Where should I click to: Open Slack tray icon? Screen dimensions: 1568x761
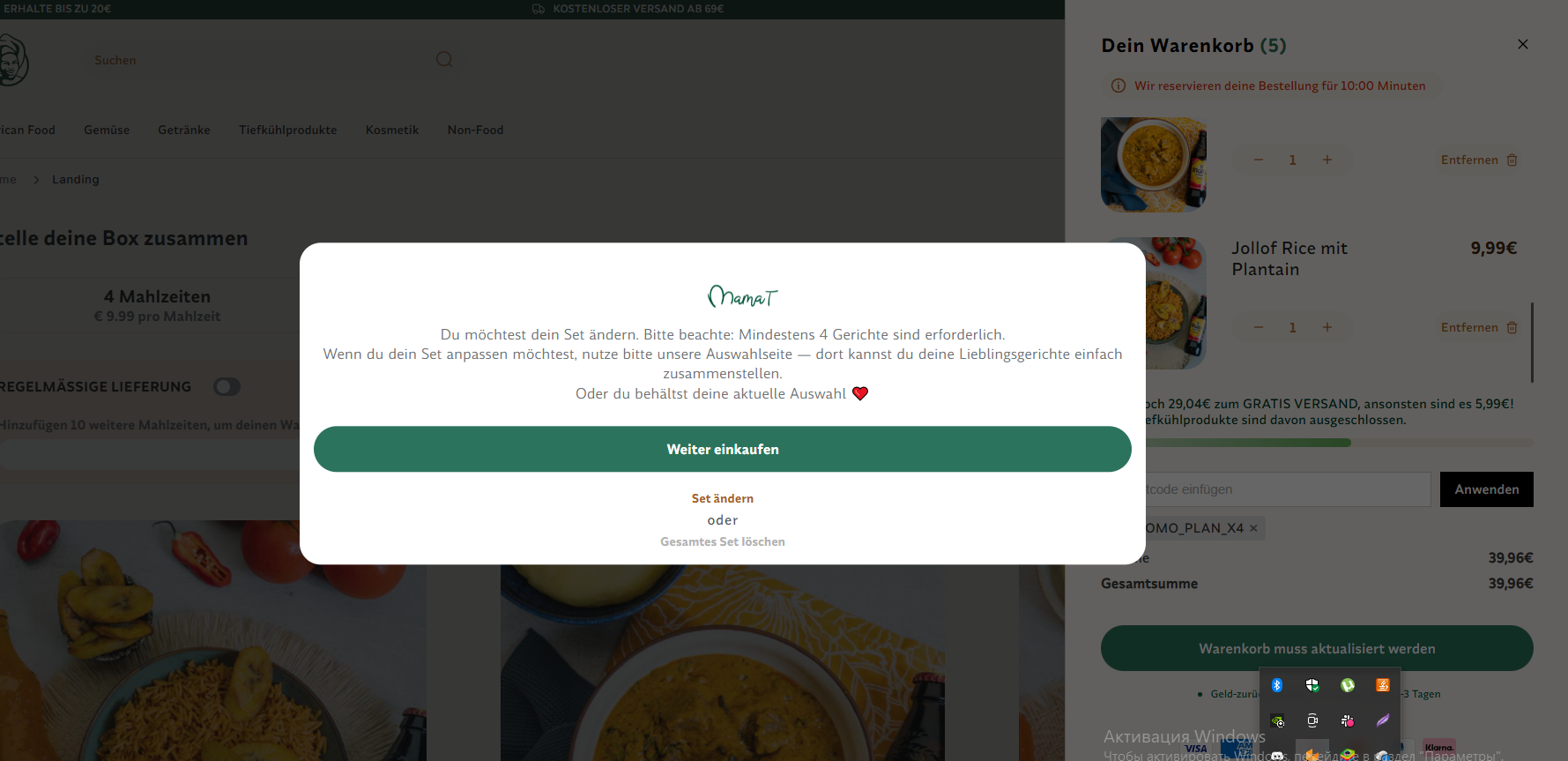tap(1348, 720)
